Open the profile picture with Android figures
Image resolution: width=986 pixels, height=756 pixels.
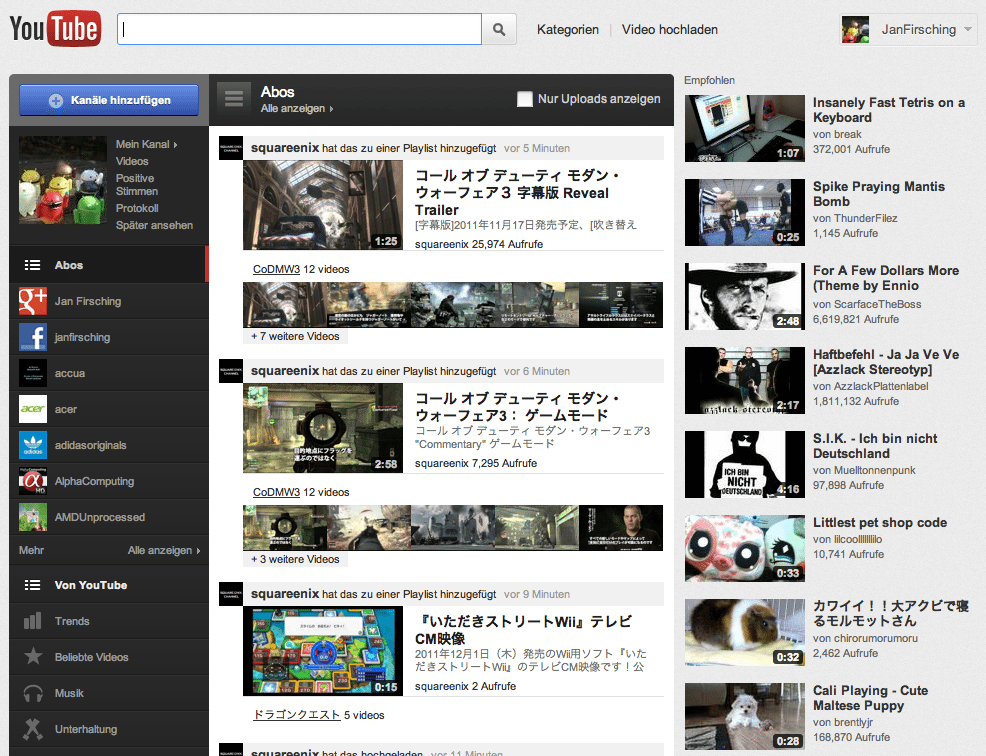[x=63, y=181]
